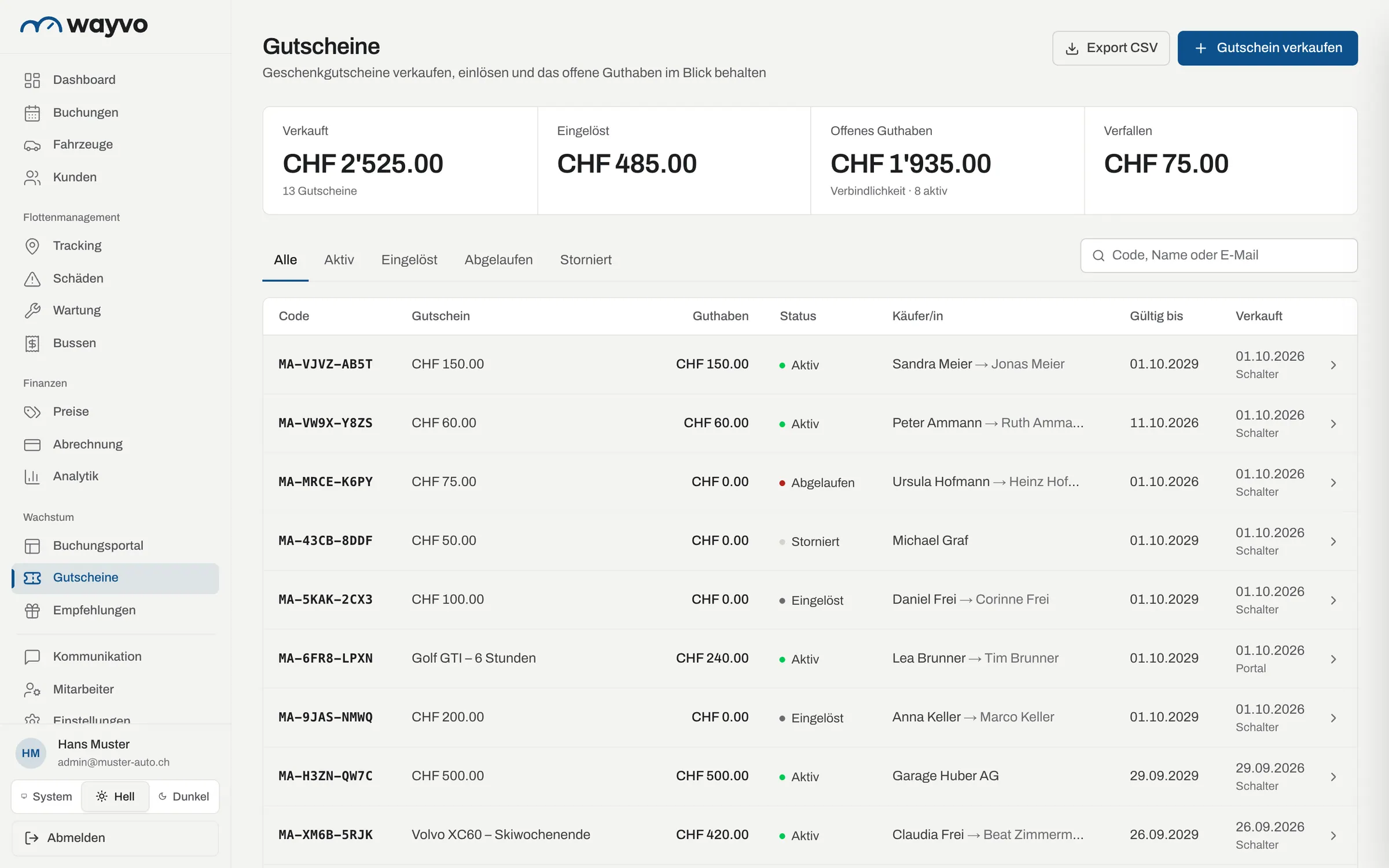Screen dimensions: 1389x868
Task: Open details chevron for MA-VW9X-Y8ZS
Action: click(1333, 424)
